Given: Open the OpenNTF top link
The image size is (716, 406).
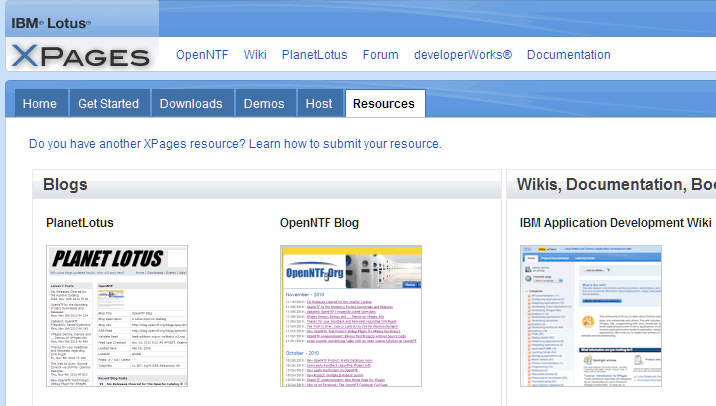Looking at the screenshot, I should (x=202, y=55).
